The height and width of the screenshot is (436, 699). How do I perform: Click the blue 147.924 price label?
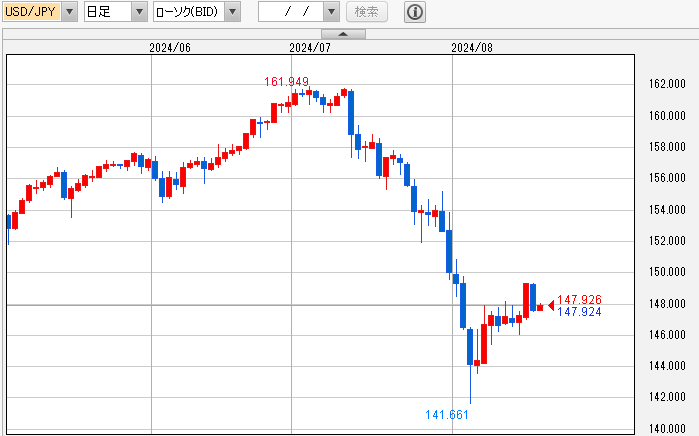pos(579,312)
